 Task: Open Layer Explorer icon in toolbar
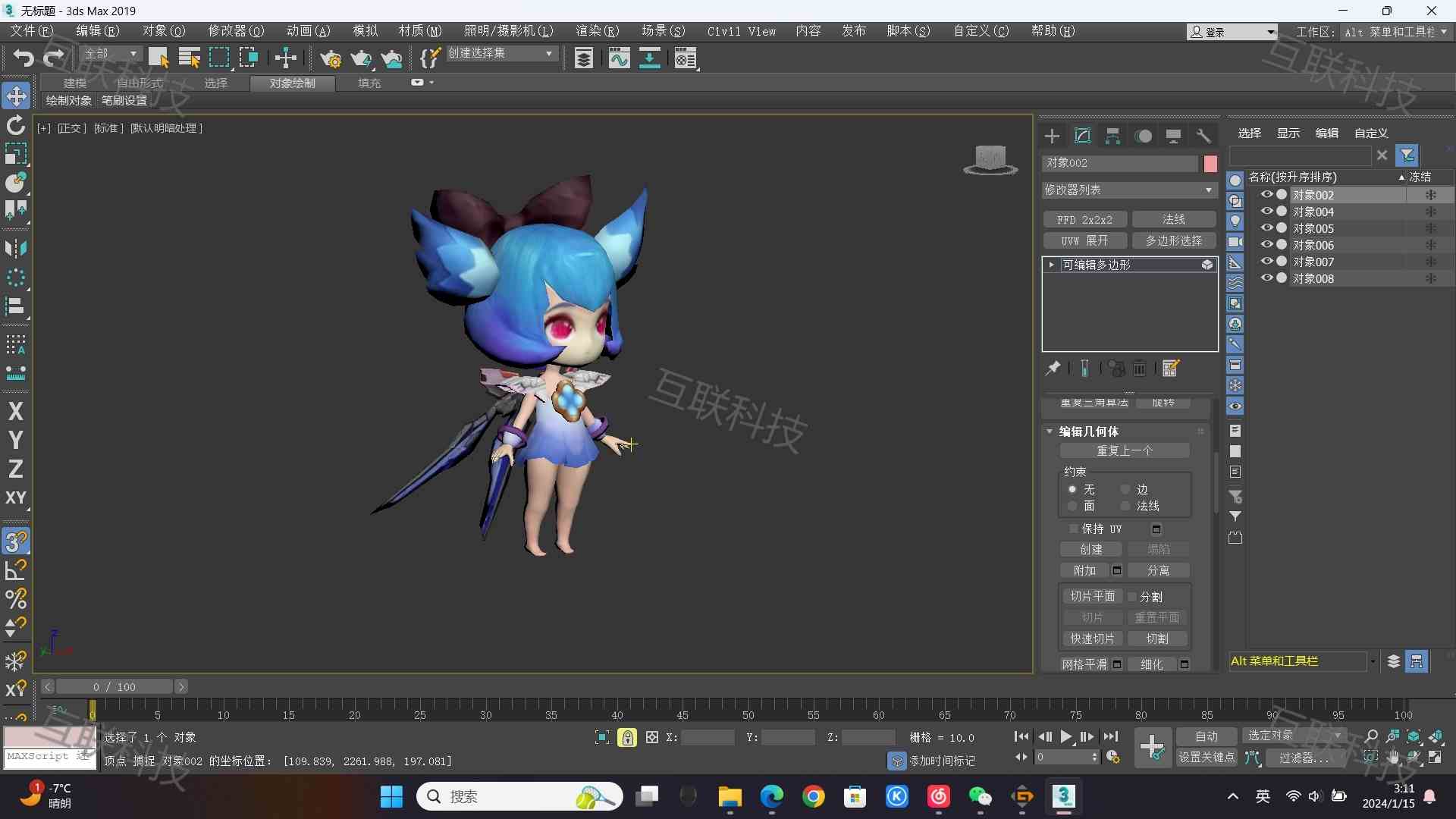pyautogui.click(x=583, y=58)
